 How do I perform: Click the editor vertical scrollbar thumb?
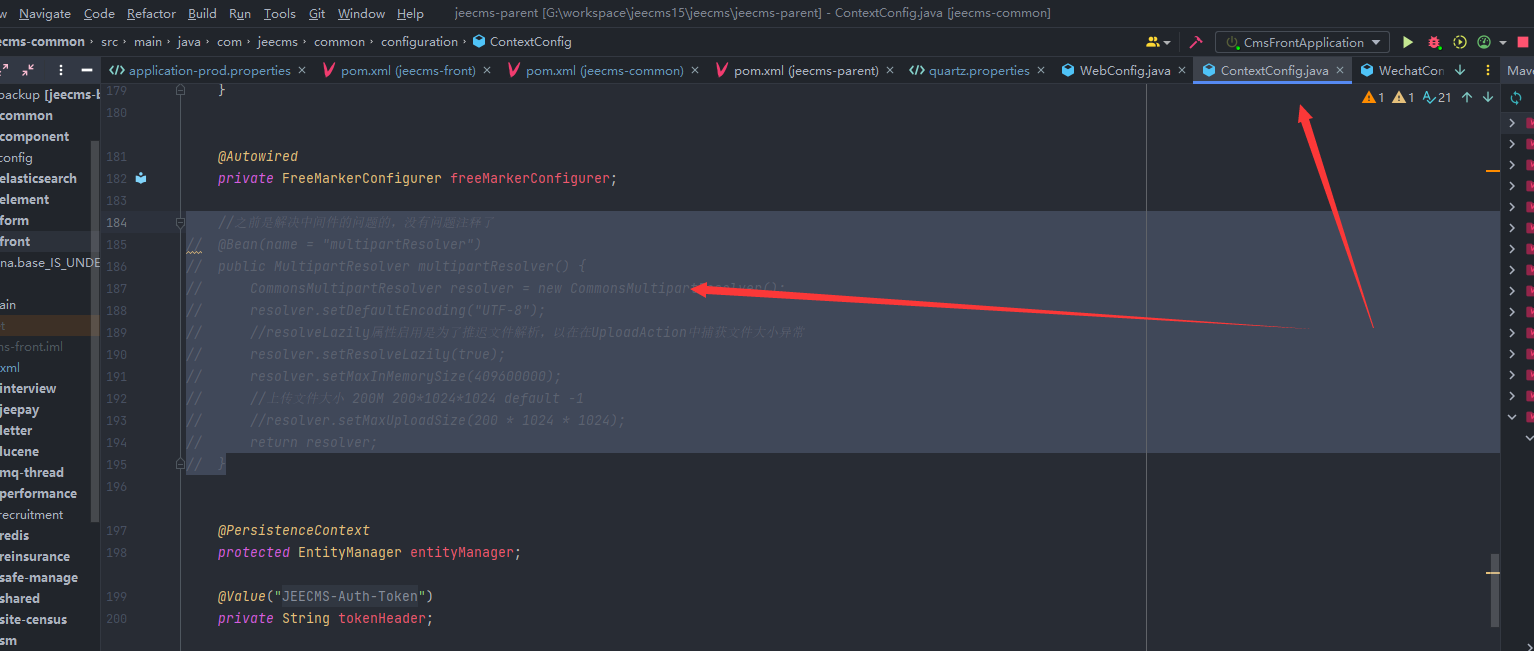(x=1495, y=590)
